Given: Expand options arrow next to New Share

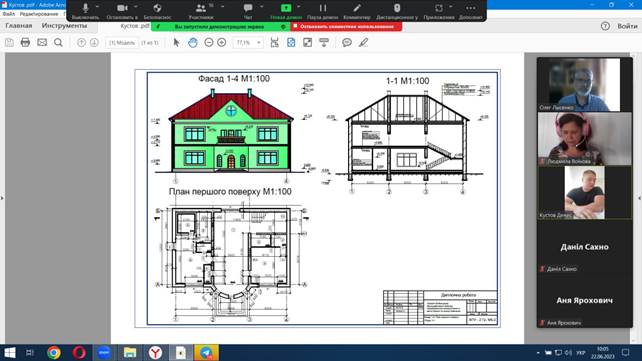Looking at the screenshot, I should 298,7.
